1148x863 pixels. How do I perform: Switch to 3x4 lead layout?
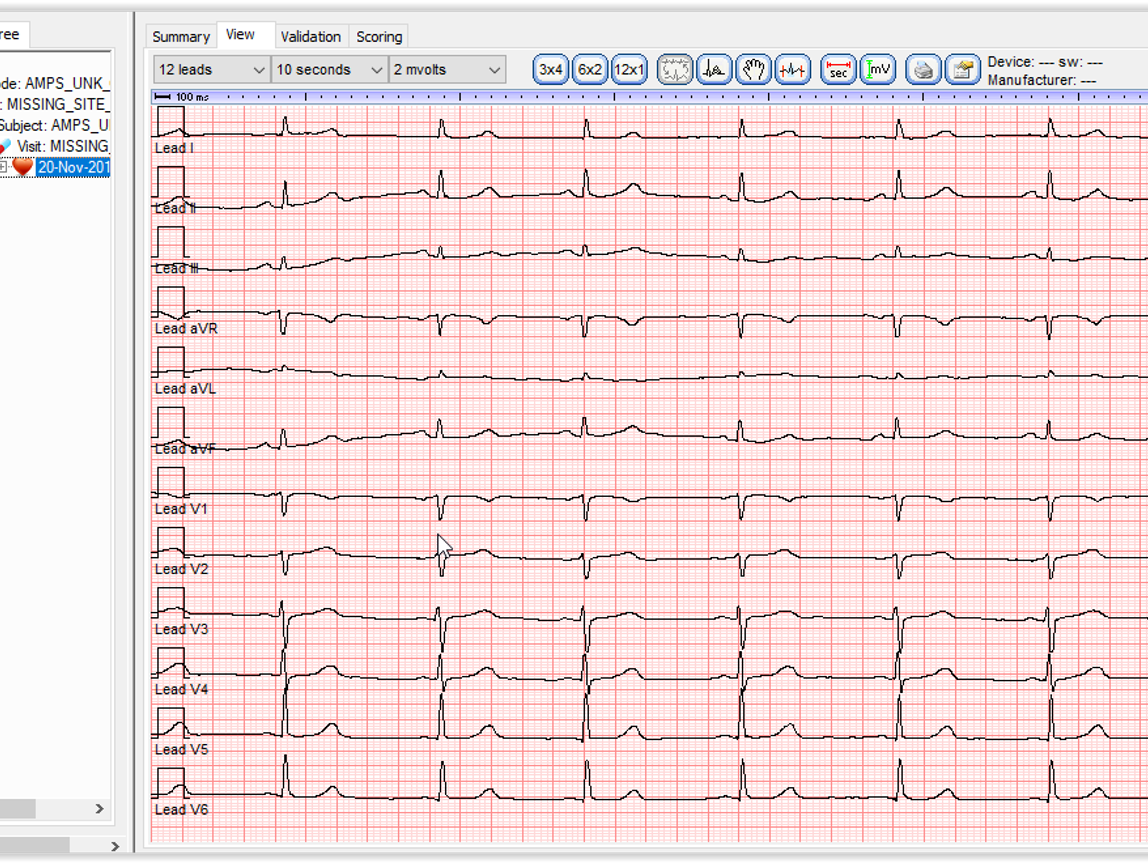tap(551, 70)
